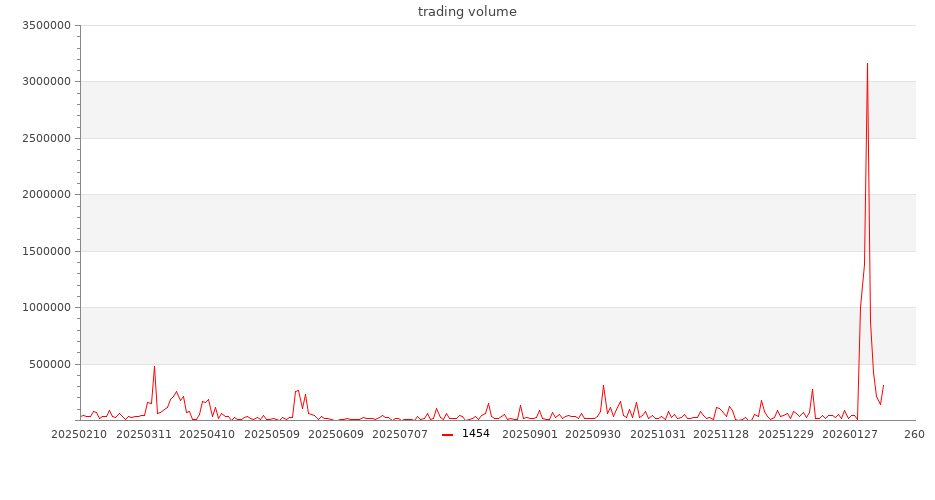935x500 pixels.
Task: Select the 20260127 date label
Action: click(850, 435)
